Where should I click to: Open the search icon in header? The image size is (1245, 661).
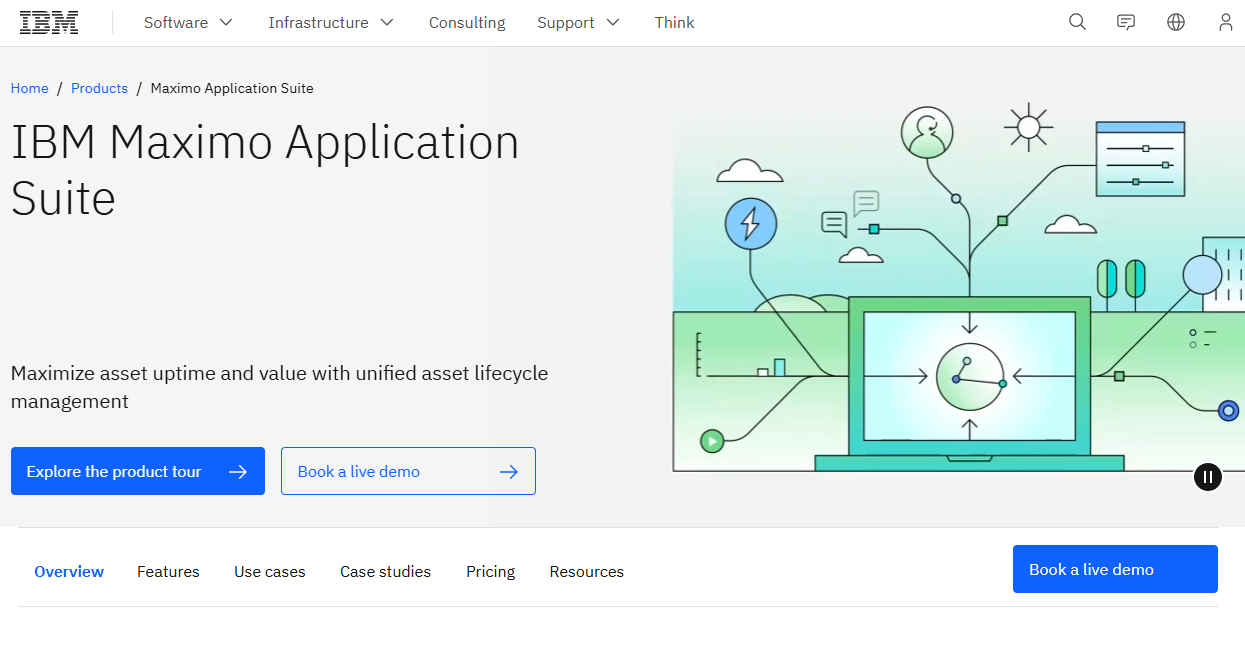coord(1077,22)
